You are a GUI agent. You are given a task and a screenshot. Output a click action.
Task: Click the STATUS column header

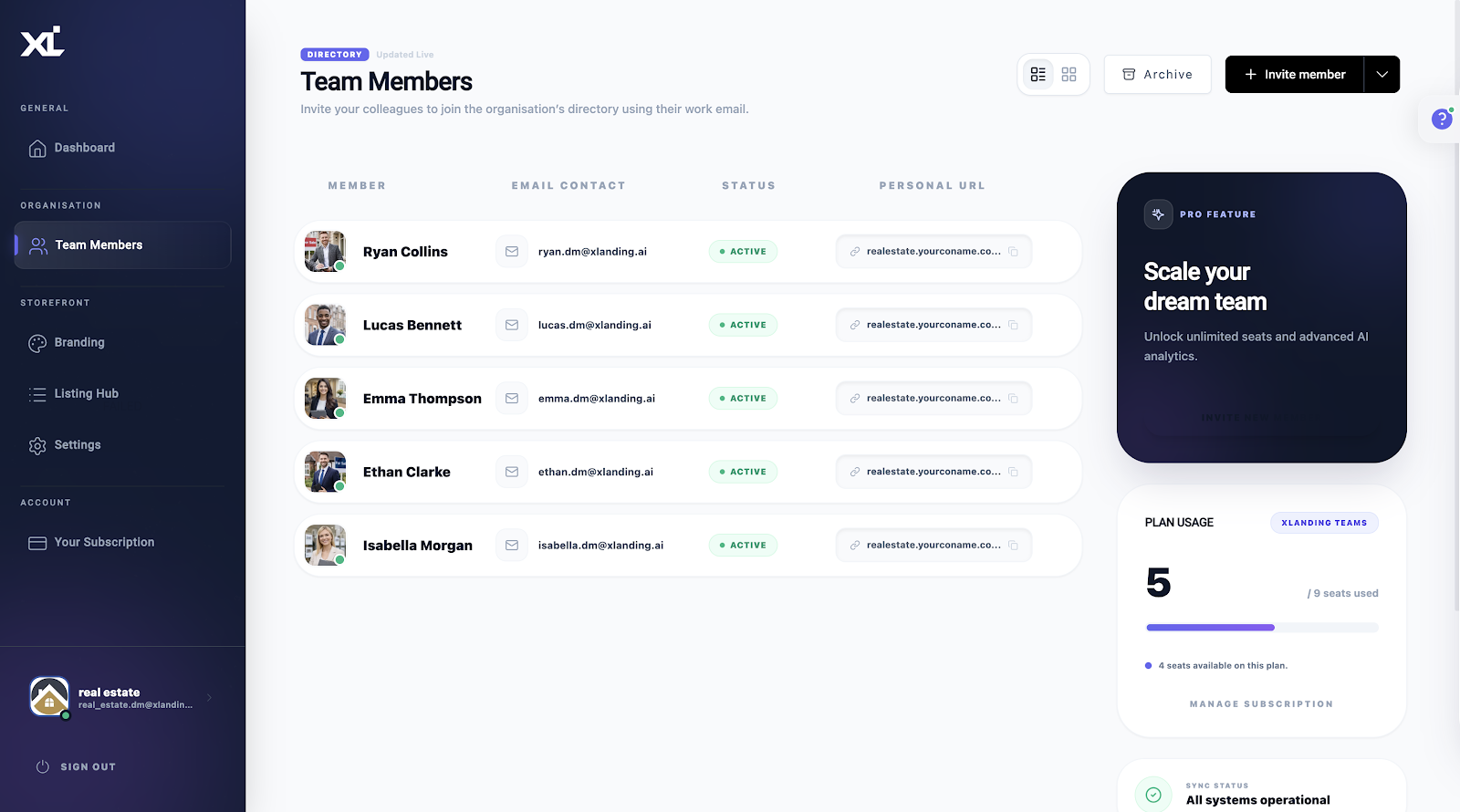[x=749, y=186]
